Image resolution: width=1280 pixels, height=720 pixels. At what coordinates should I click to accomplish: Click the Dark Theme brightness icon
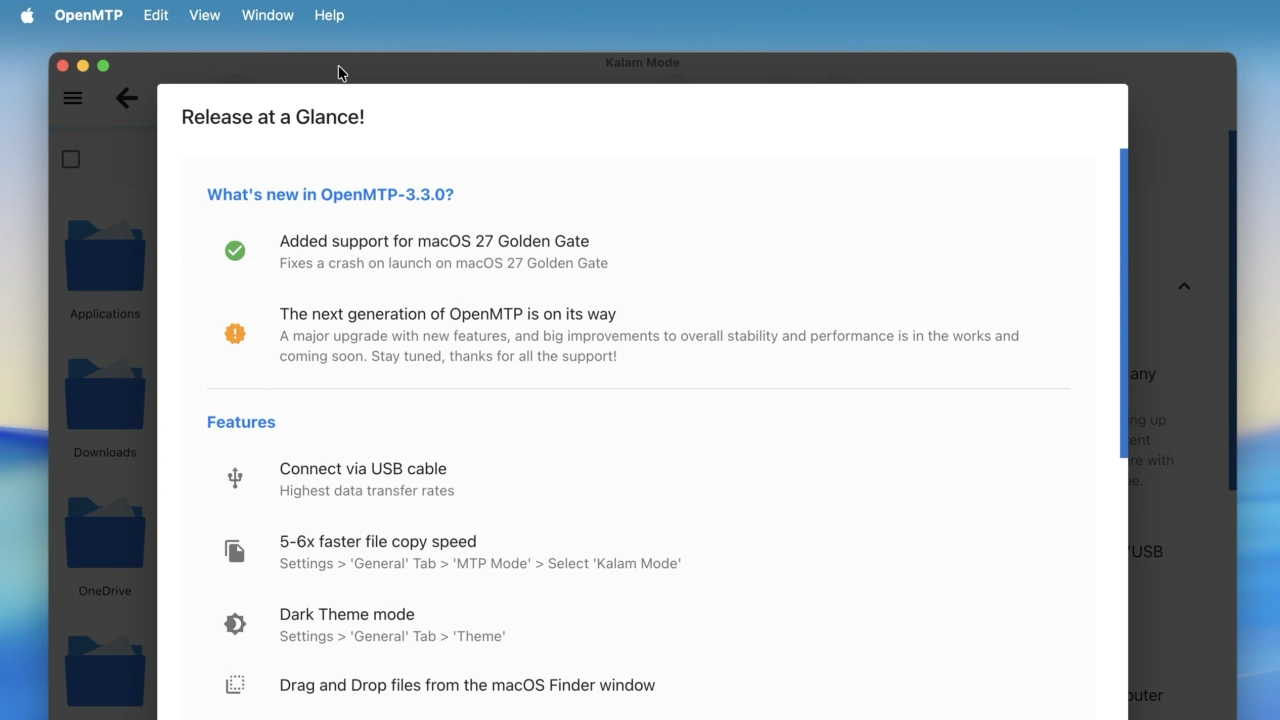pyautogui.click(x=235, y=624)
